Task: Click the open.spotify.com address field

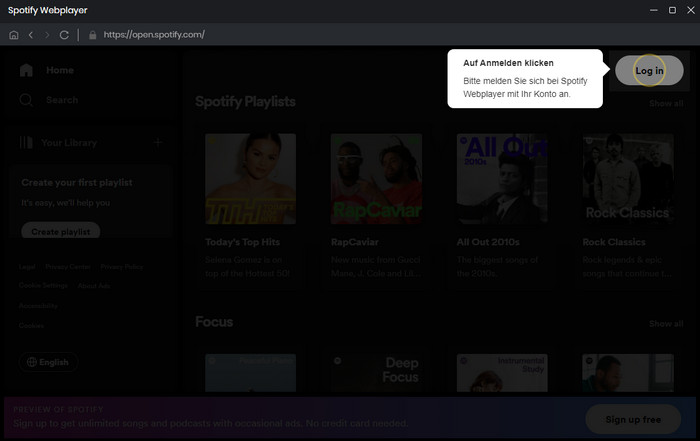Action: (154, 35)
